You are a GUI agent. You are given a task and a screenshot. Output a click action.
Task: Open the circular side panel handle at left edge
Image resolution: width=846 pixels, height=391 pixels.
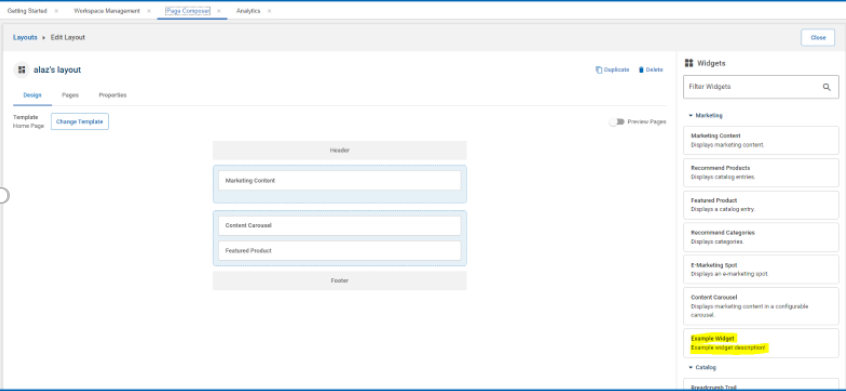click(3, 195)
